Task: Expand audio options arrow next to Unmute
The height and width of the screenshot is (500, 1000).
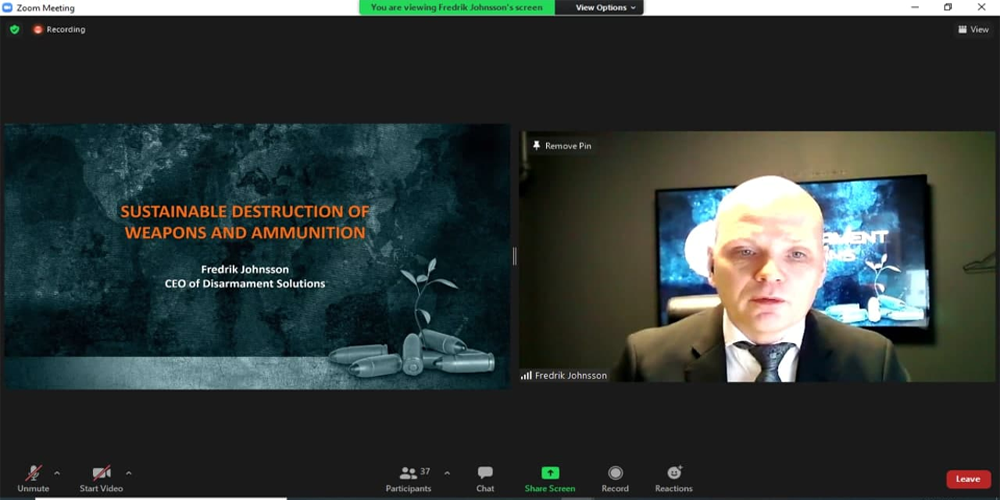Action: 57,473
